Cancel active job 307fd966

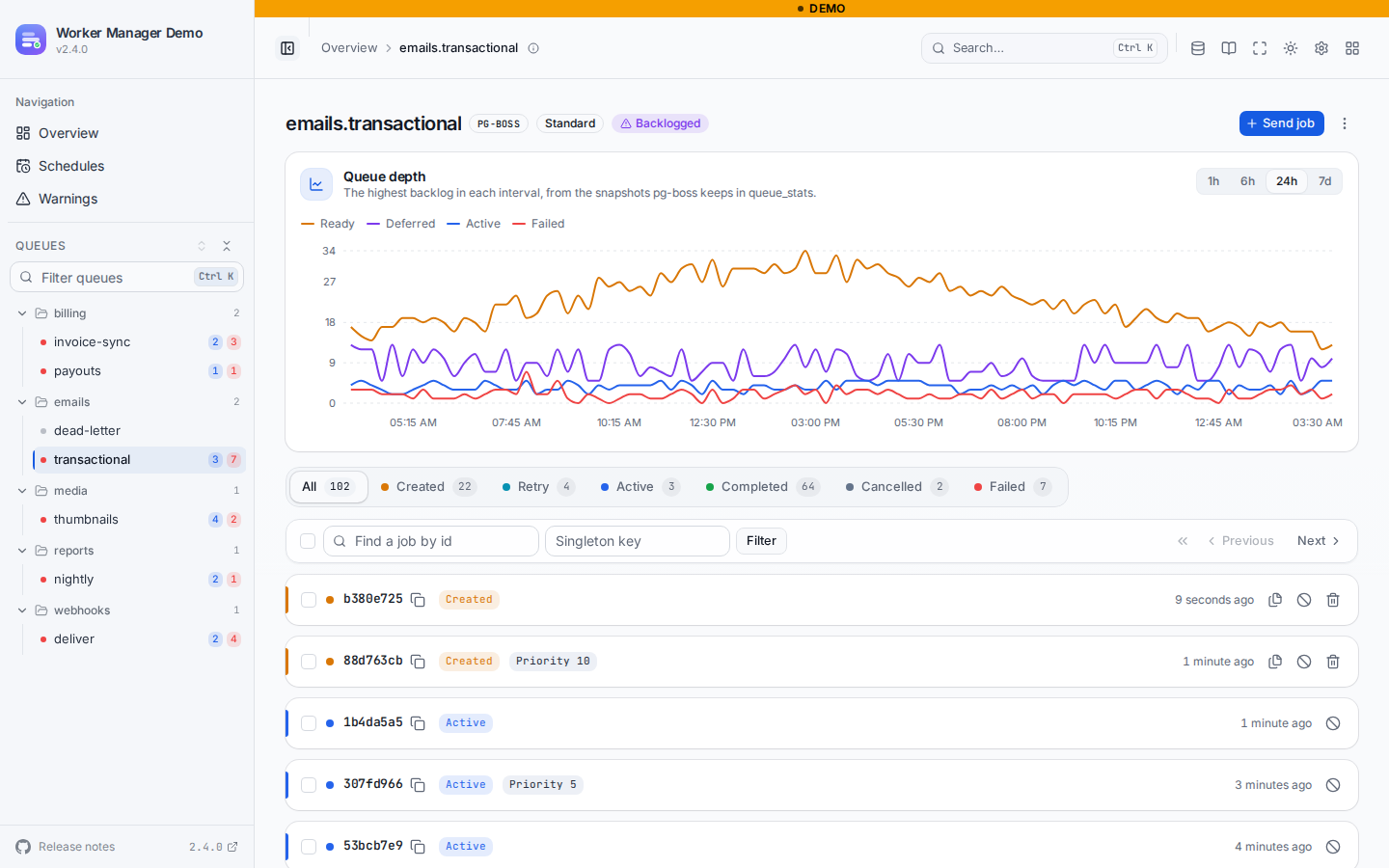coord(1333,785)
